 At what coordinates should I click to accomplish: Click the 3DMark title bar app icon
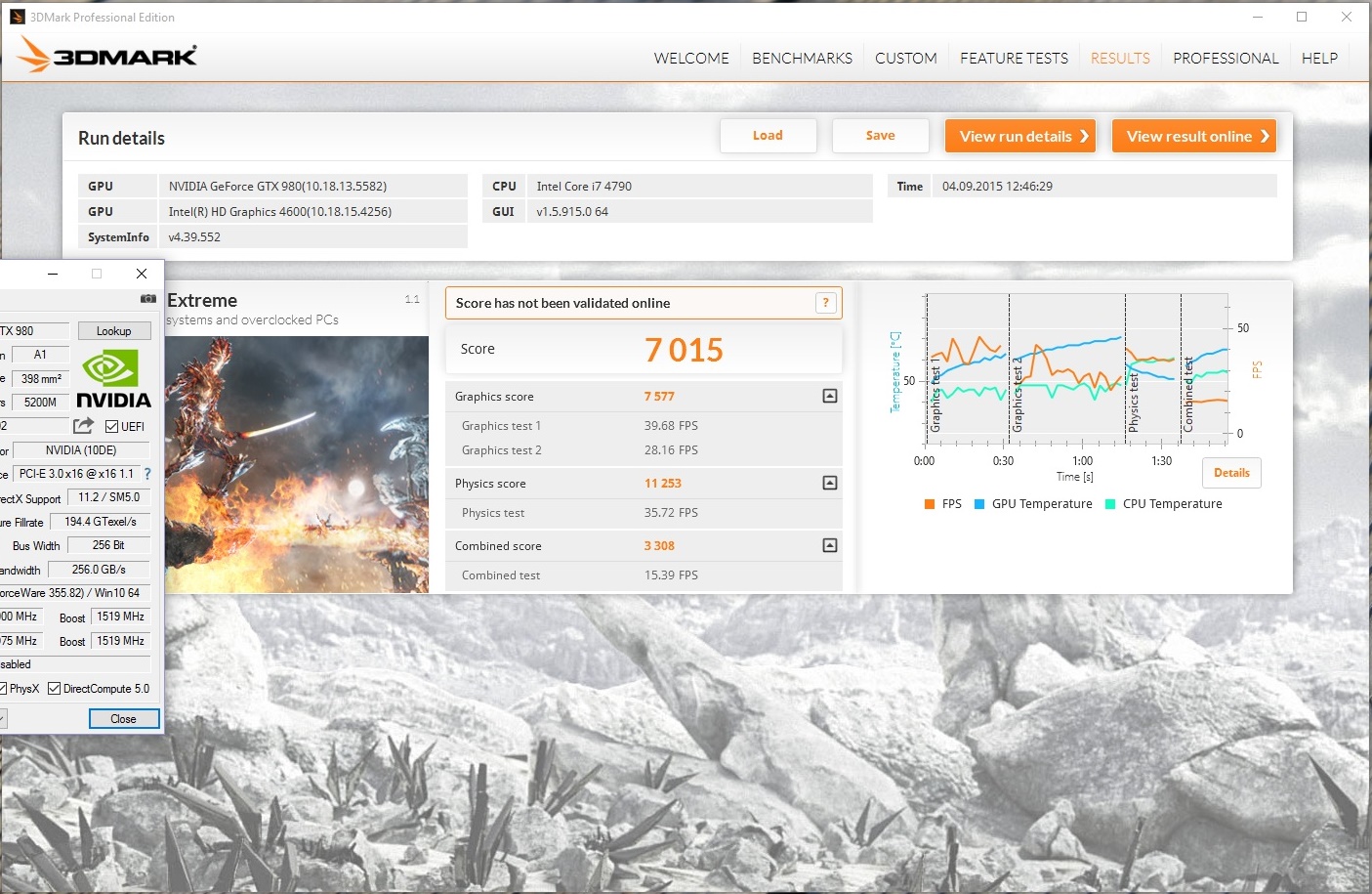point(17,17)
